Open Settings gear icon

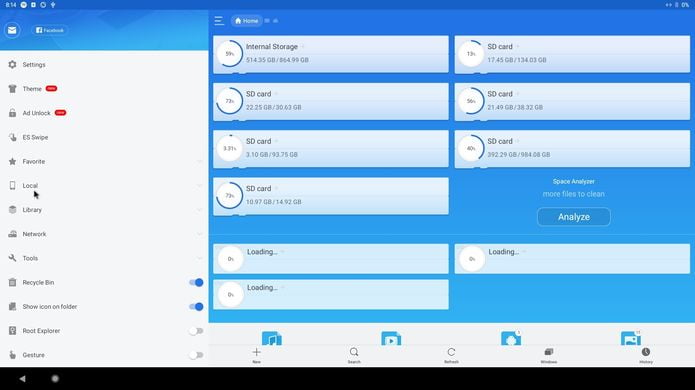12,64
